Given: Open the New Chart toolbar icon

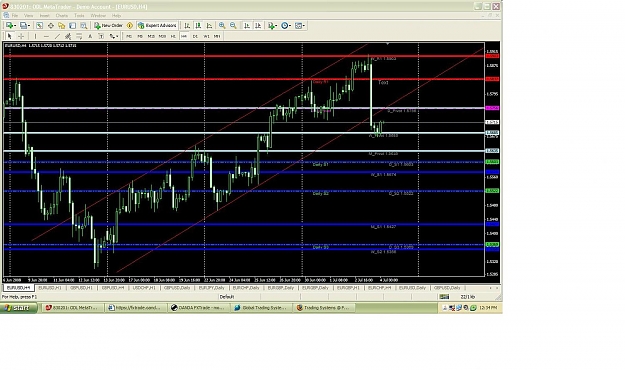Looking at the screenshot, I should (10, 26).
